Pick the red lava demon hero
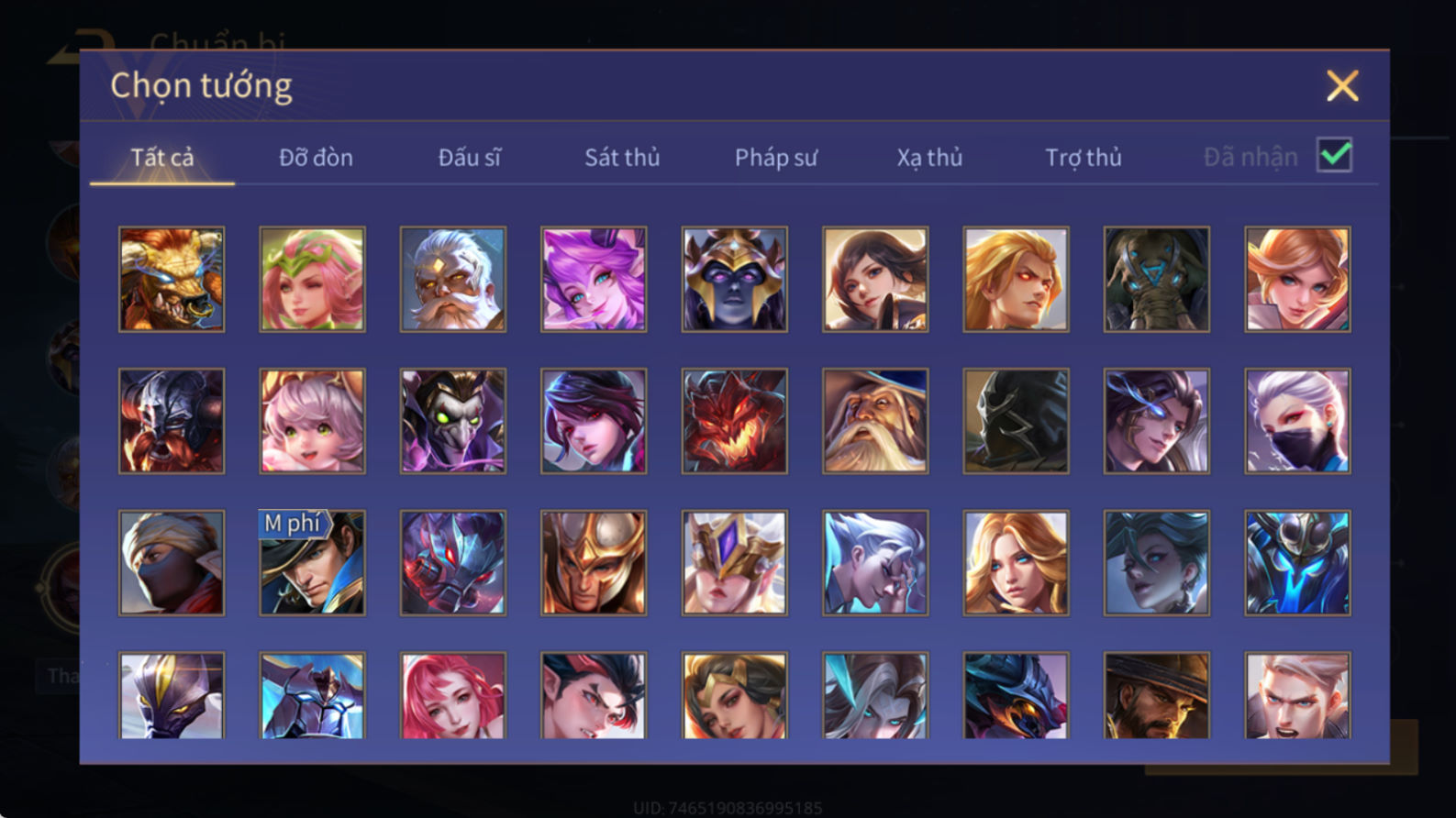The width and height of the screenshot is (1456, 818). pyautogui.click(x=735, y=421)
